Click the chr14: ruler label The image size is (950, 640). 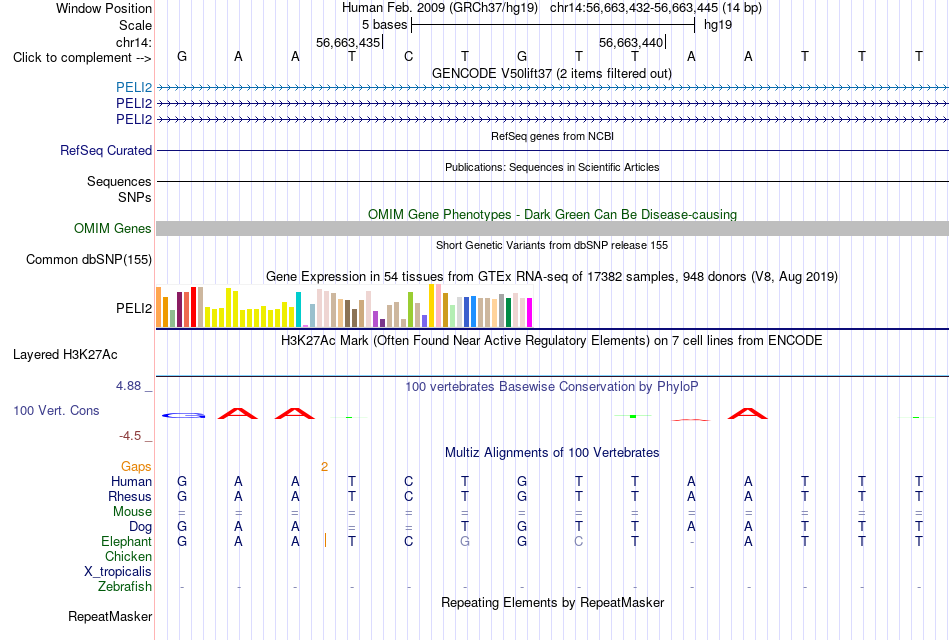pos(134,42)
